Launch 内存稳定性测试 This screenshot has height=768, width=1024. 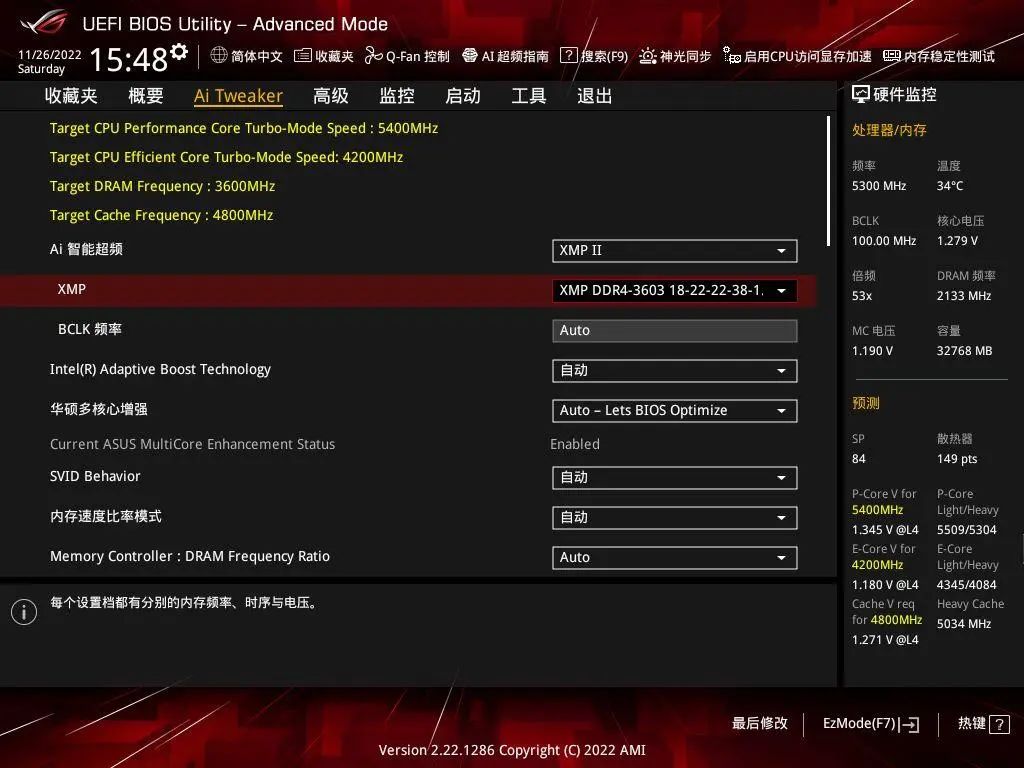click(939, 56)
